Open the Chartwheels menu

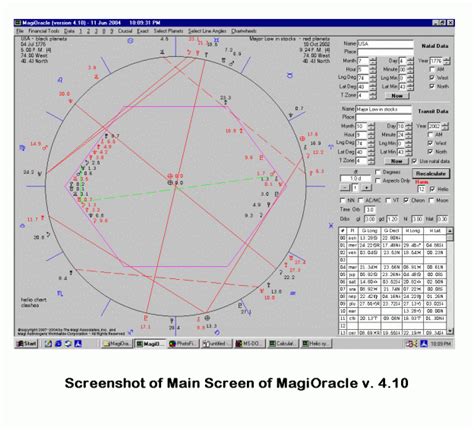click(244, 31)
